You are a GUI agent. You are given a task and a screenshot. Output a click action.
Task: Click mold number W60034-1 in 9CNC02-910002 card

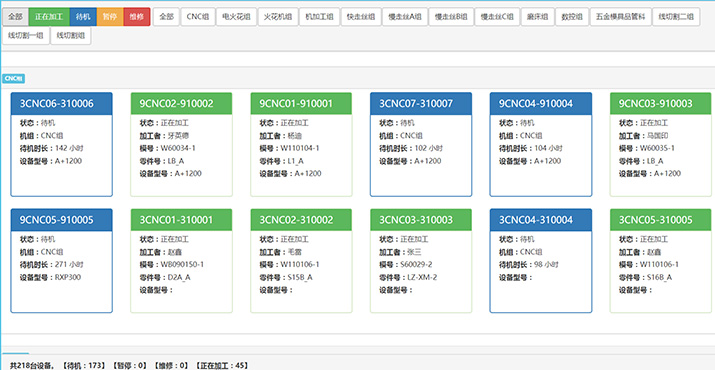(x=177, y=148)
